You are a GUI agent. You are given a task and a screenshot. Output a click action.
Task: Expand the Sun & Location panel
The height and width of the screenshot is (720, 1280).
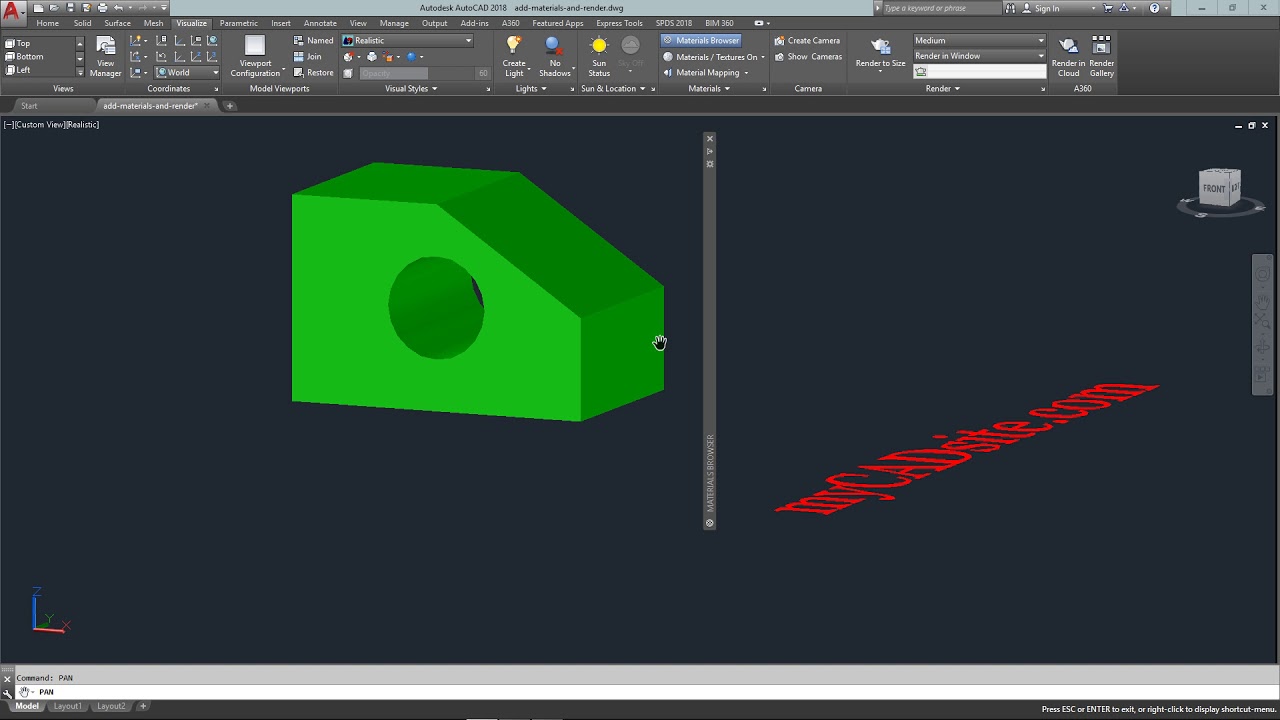click(x=613, y=88)
